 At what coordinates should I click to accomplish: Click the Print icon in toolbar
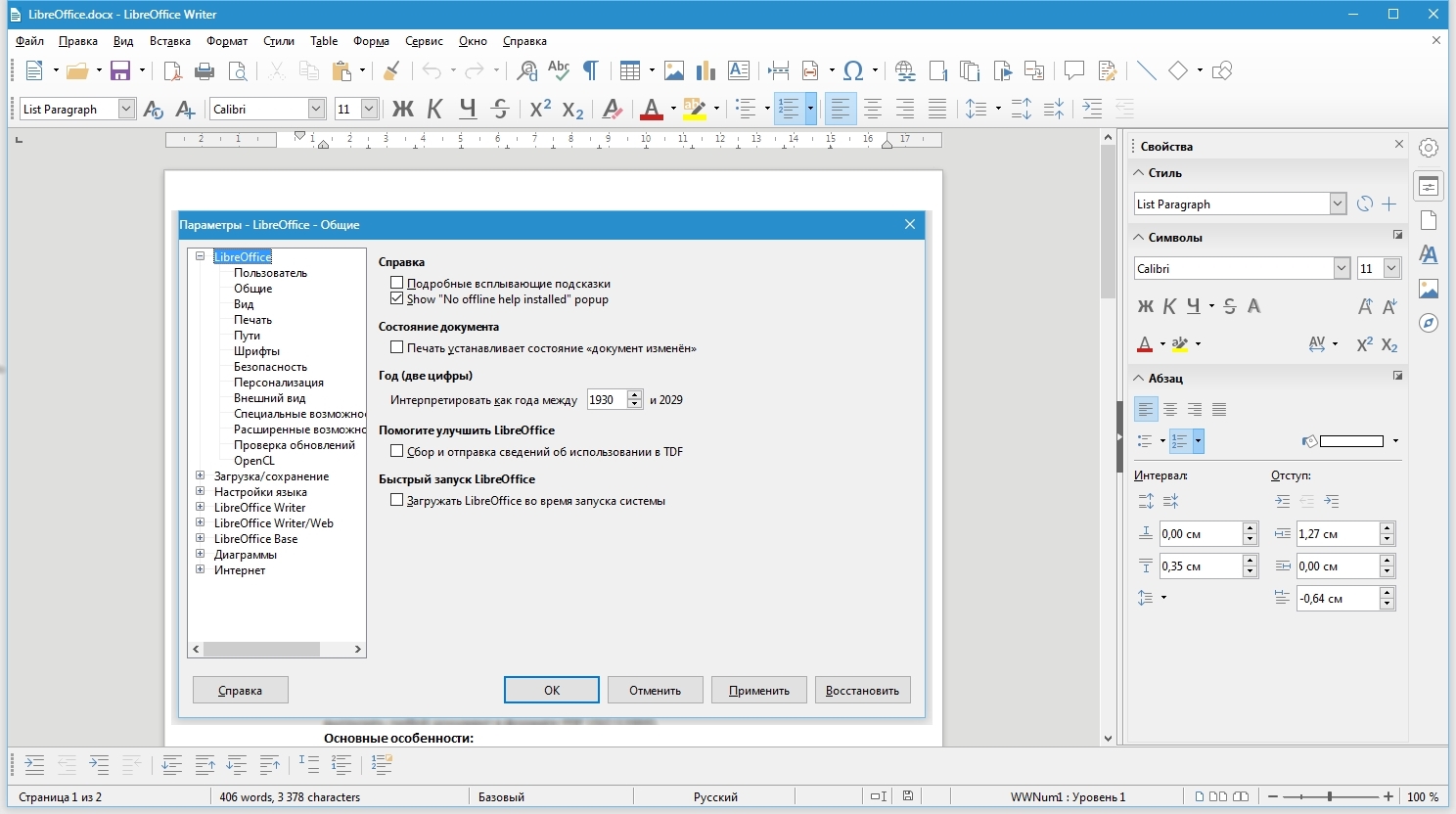[x=205, y=70]
